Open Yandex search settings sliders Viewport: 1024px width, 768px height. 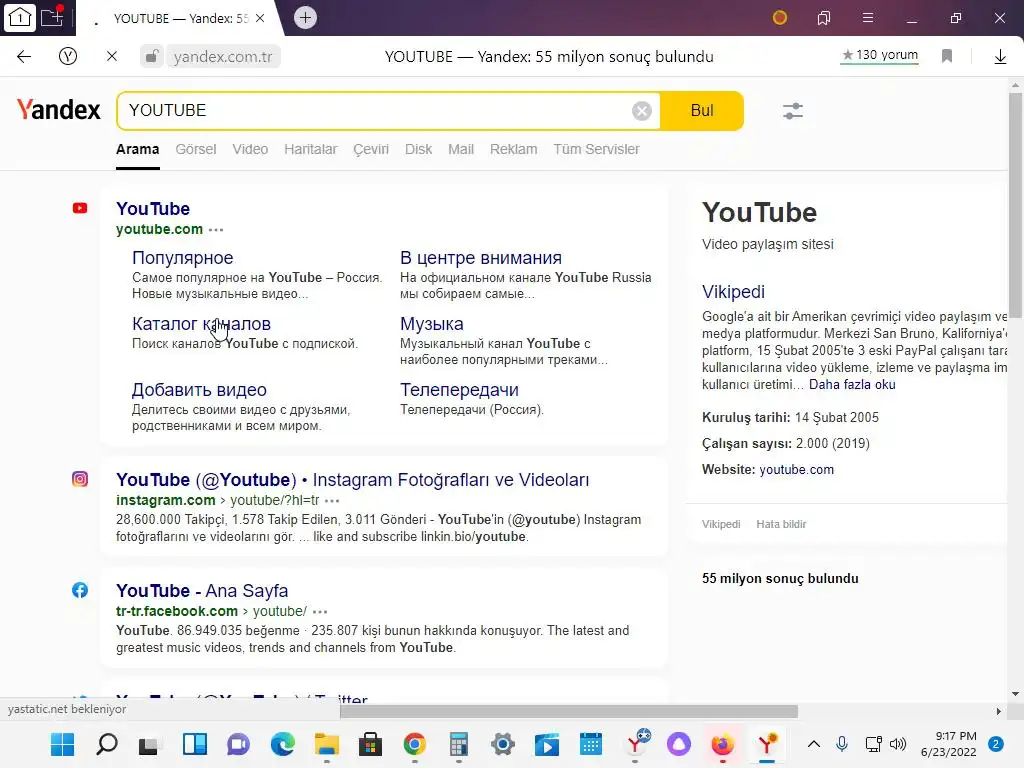click(793, 111)
